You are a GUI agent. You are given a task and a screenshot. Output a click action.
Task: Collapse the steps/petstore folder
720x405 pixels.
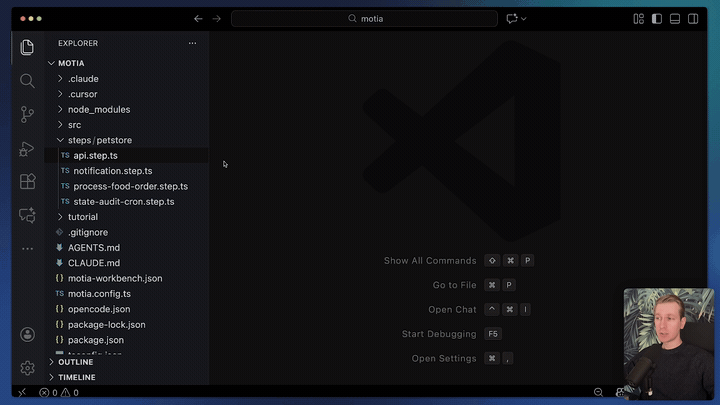pos(99,140)
